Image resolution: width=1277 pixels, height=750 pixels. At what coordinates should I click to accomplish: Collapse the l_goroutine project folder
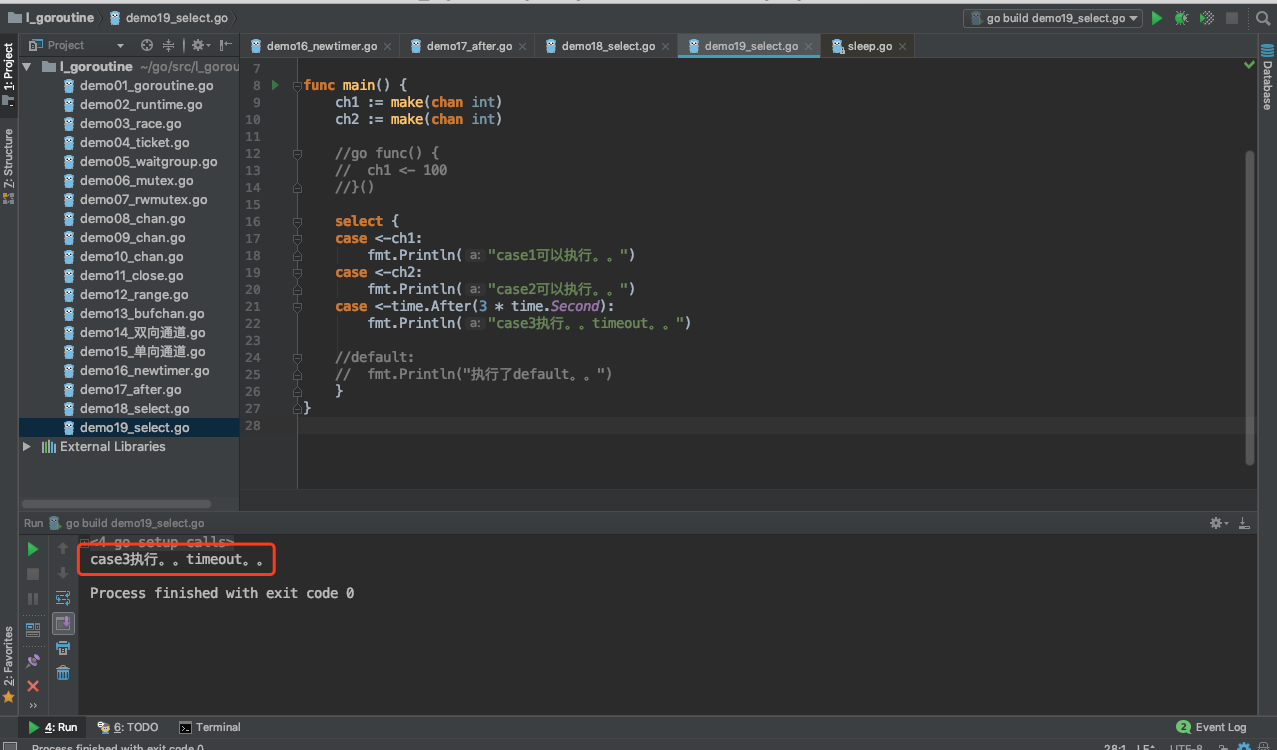tap(27, 67)
